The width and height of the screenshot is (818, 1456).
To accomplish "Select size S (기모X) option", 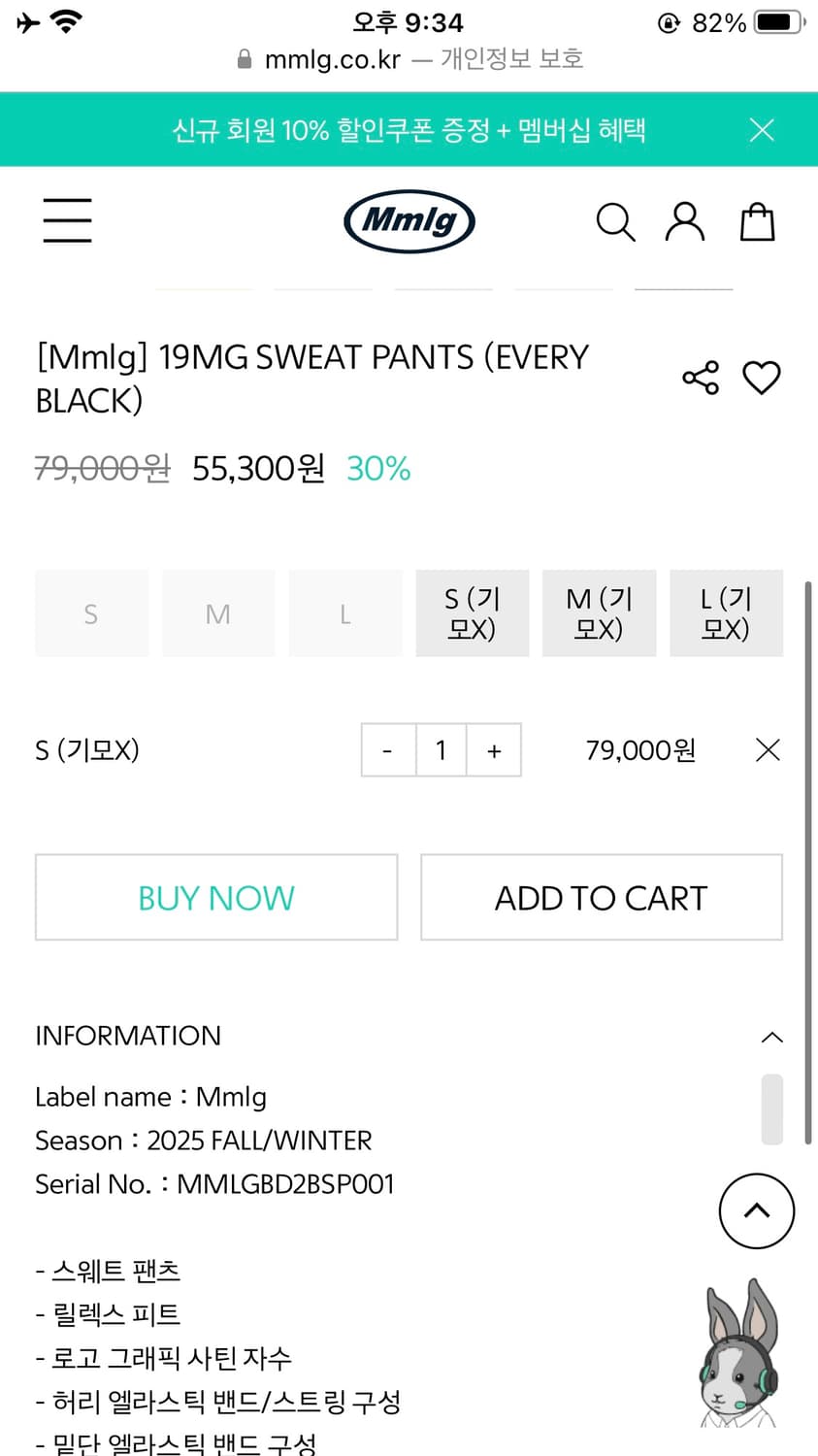I will coord(473,613).
